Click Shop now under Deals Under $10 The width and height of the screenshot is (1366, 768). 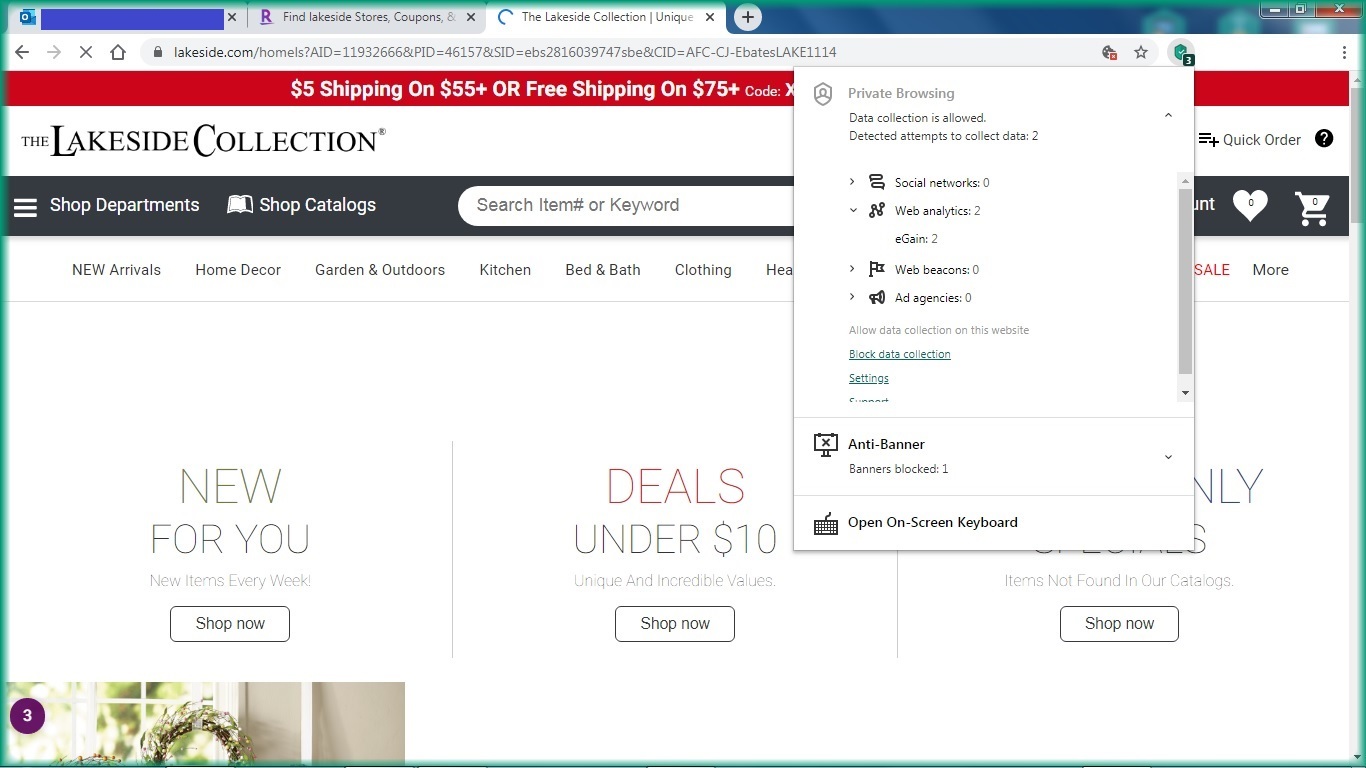click(675, 624)
